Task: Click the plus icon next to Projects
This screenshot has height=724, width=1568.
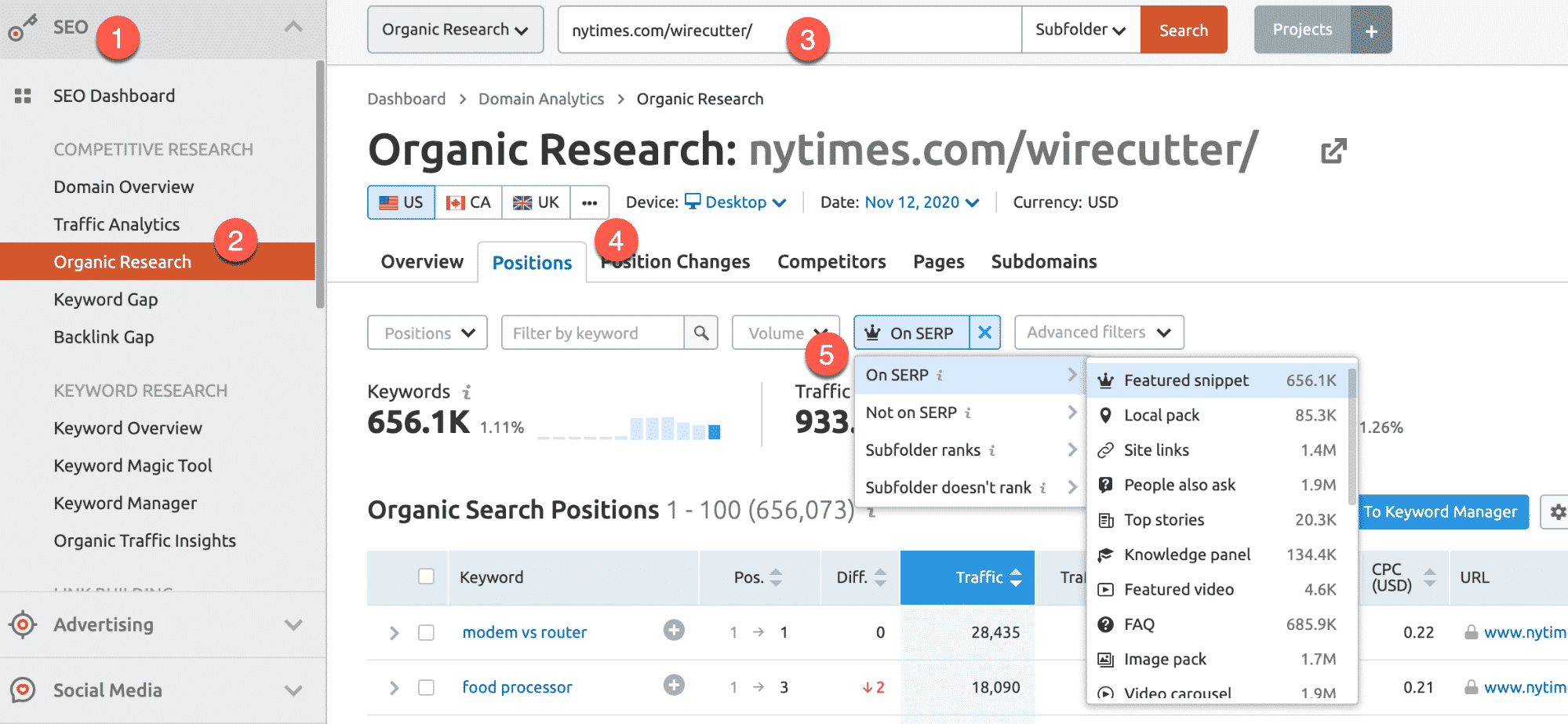Action: pyautogui.click(x=1371, y=31)
